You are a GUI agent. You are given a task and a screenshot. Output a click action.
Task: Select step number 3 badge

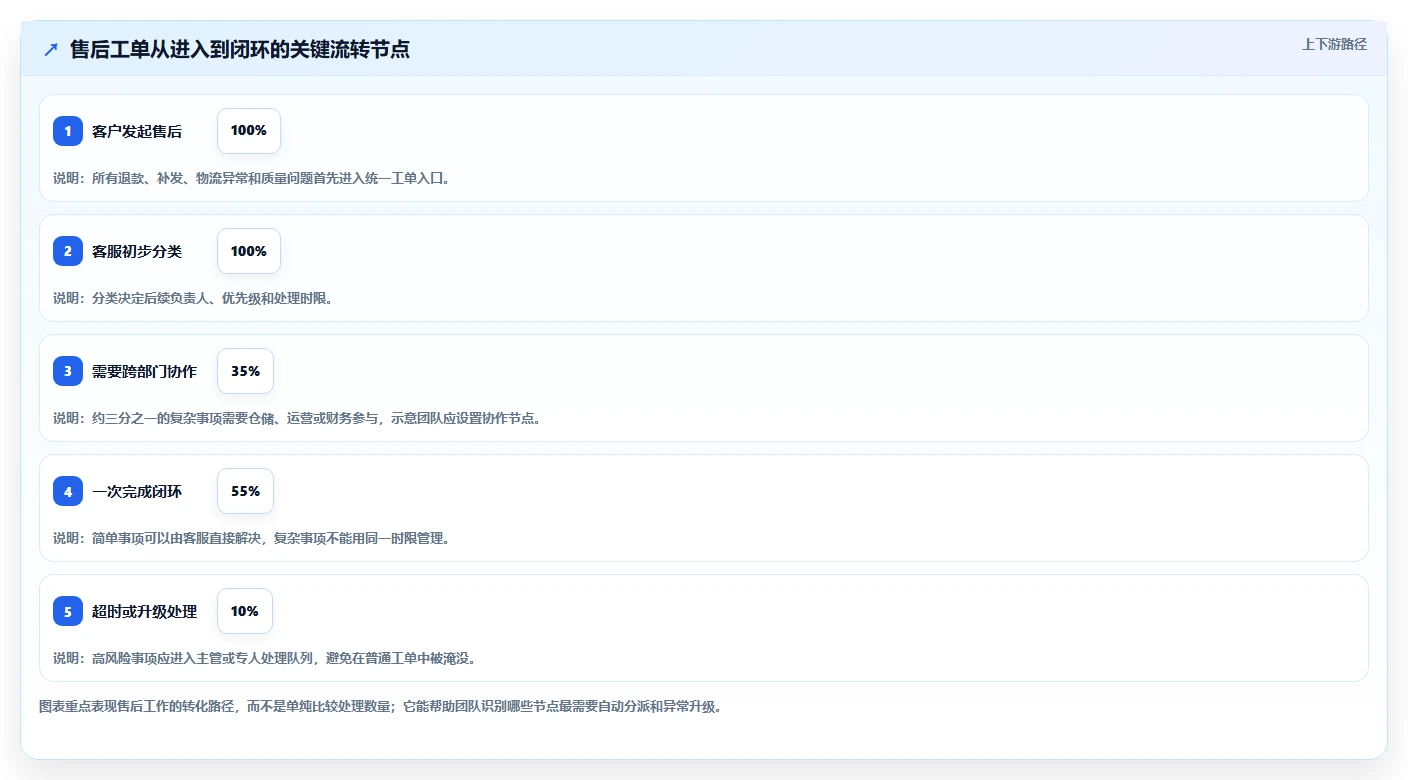point(68,371)
